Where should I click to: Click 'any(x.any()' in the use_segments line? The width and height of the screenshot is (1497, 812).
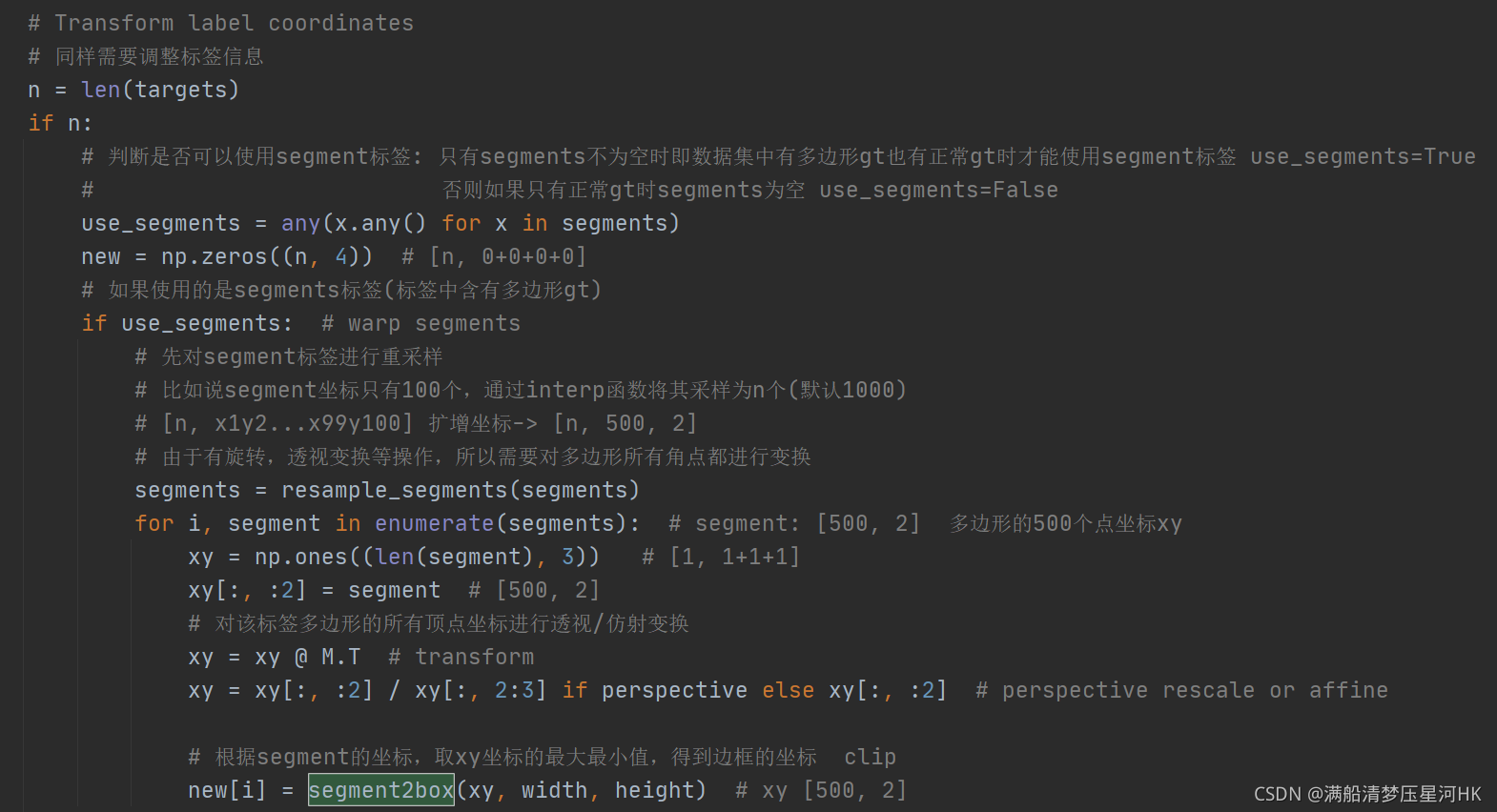[x=354, y=223]
